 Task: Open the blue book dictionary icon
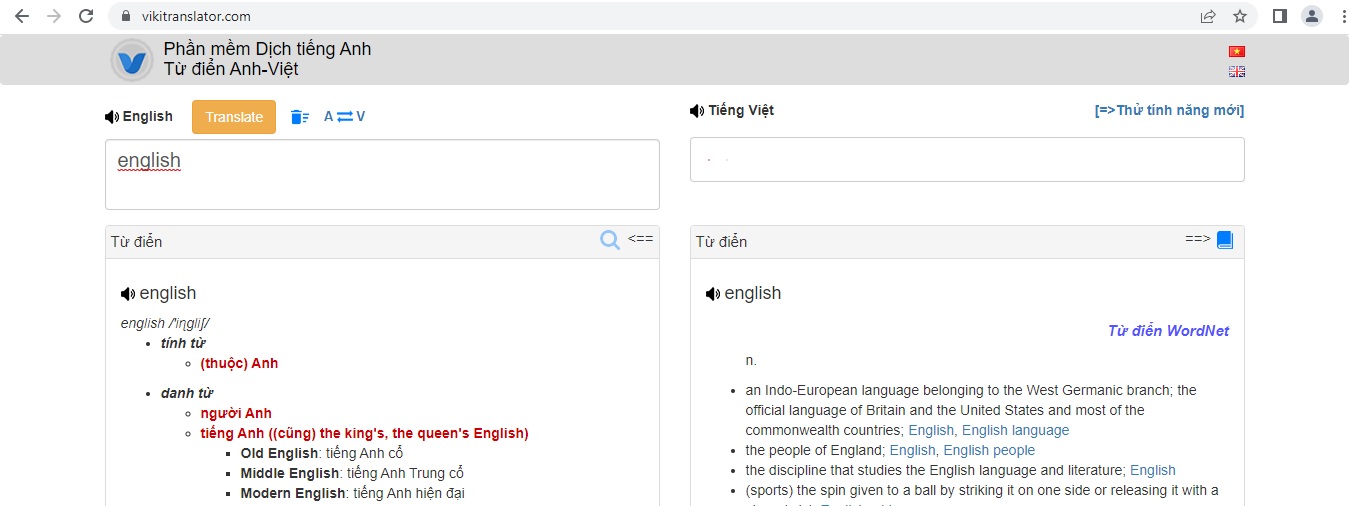1225,240
